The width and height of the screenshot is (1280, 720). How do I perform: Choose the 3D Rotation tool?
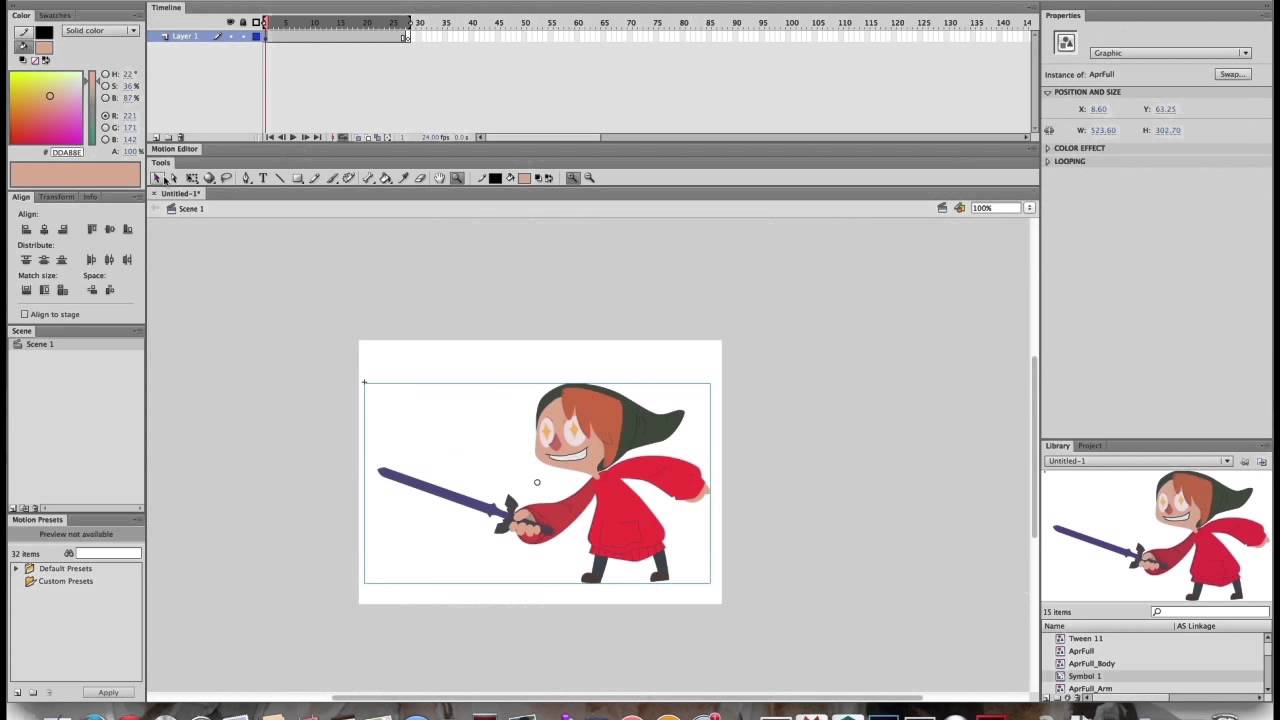pos(209,178)
